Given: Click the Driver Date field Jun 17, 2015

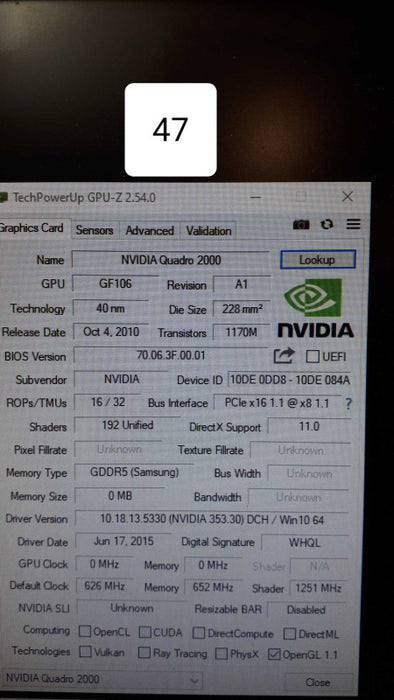Looking at the screenshot, I should point(124,542).
